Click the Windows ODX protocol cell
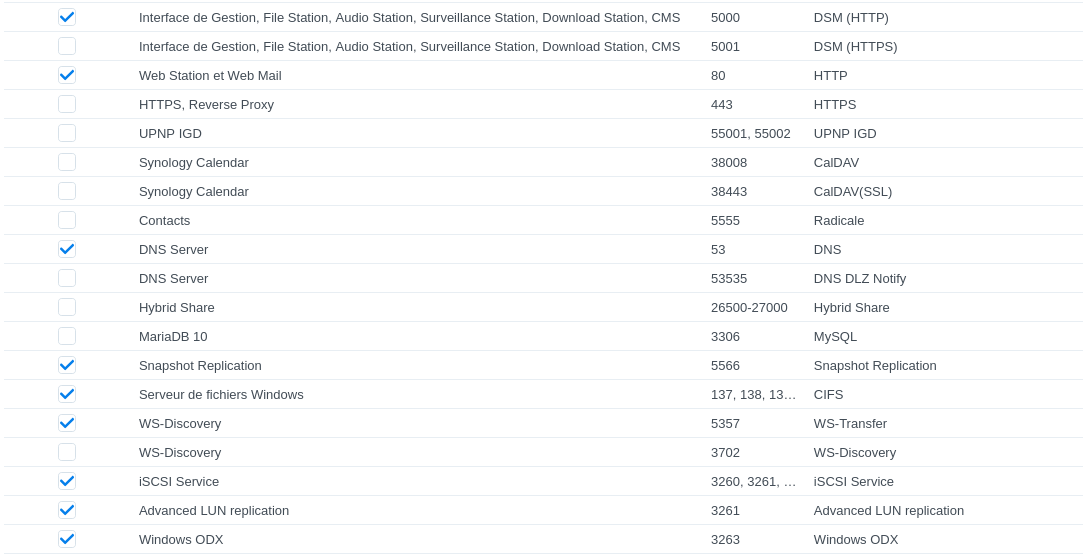The width and height of the screenshot is (1083, 557). (856, 540)
